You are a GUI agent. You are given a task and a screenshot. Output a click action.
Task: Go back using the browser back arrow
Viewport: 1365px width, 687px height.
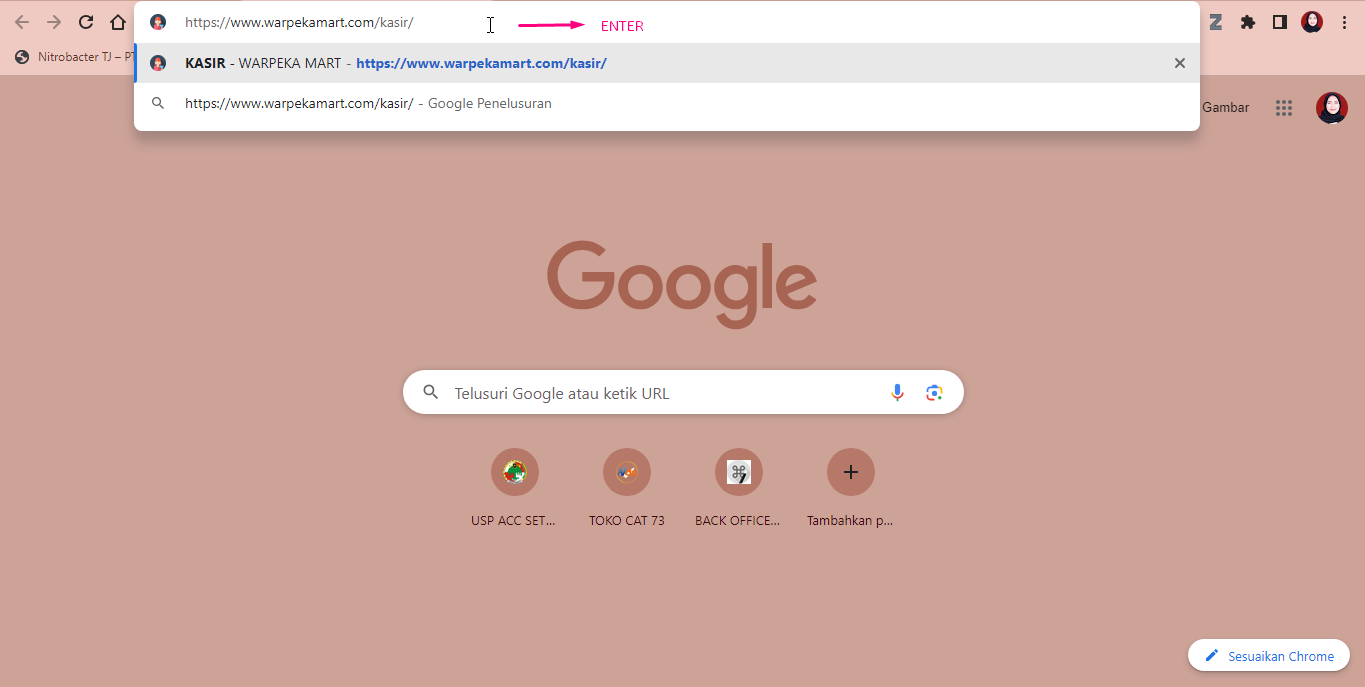tap(22, 22)
